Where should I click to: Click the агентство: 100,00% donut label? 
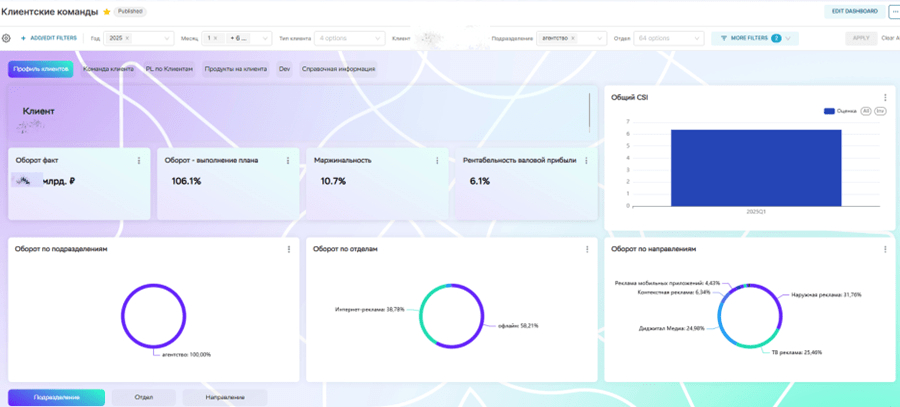(185, 355)
